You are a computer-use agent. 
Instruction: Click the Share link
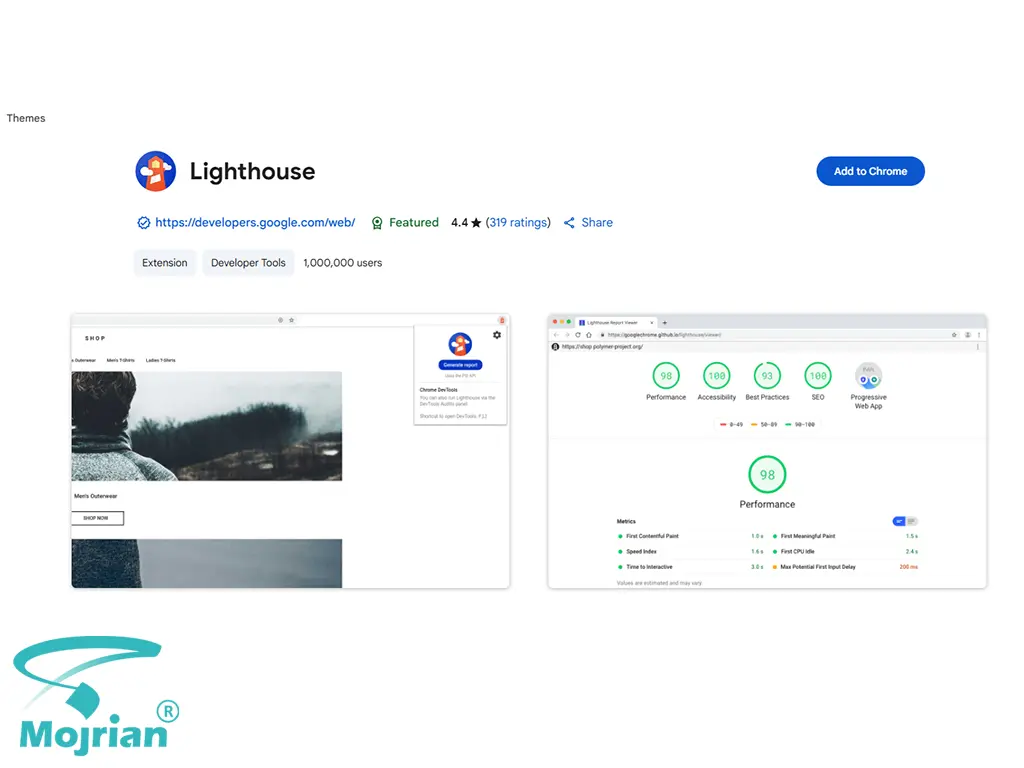(597, 223)
